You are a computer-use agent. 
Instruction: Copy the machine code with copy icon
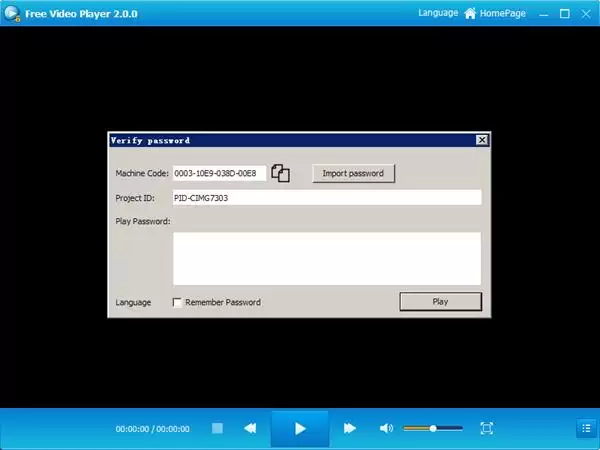click(280, 173)
